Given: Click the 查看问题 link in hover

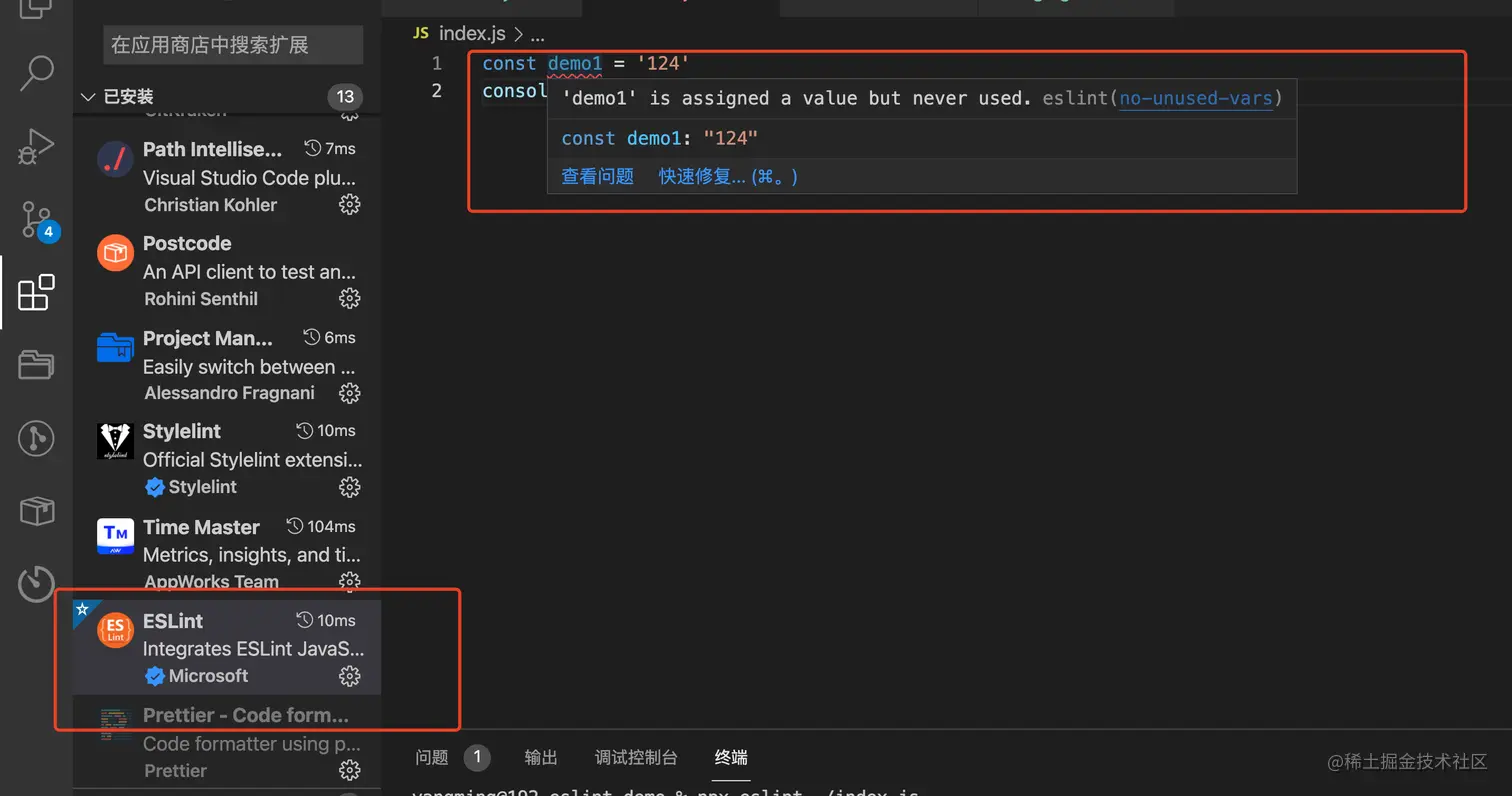Looking at the screenshot, I should coord(597,176).
